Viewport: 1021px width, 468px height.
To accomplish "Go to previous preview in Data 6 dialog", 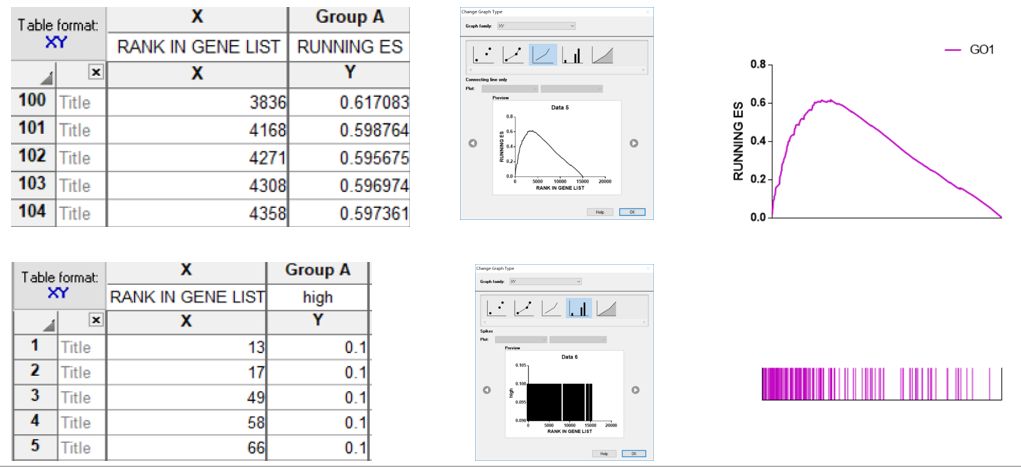I will (486, 390).
